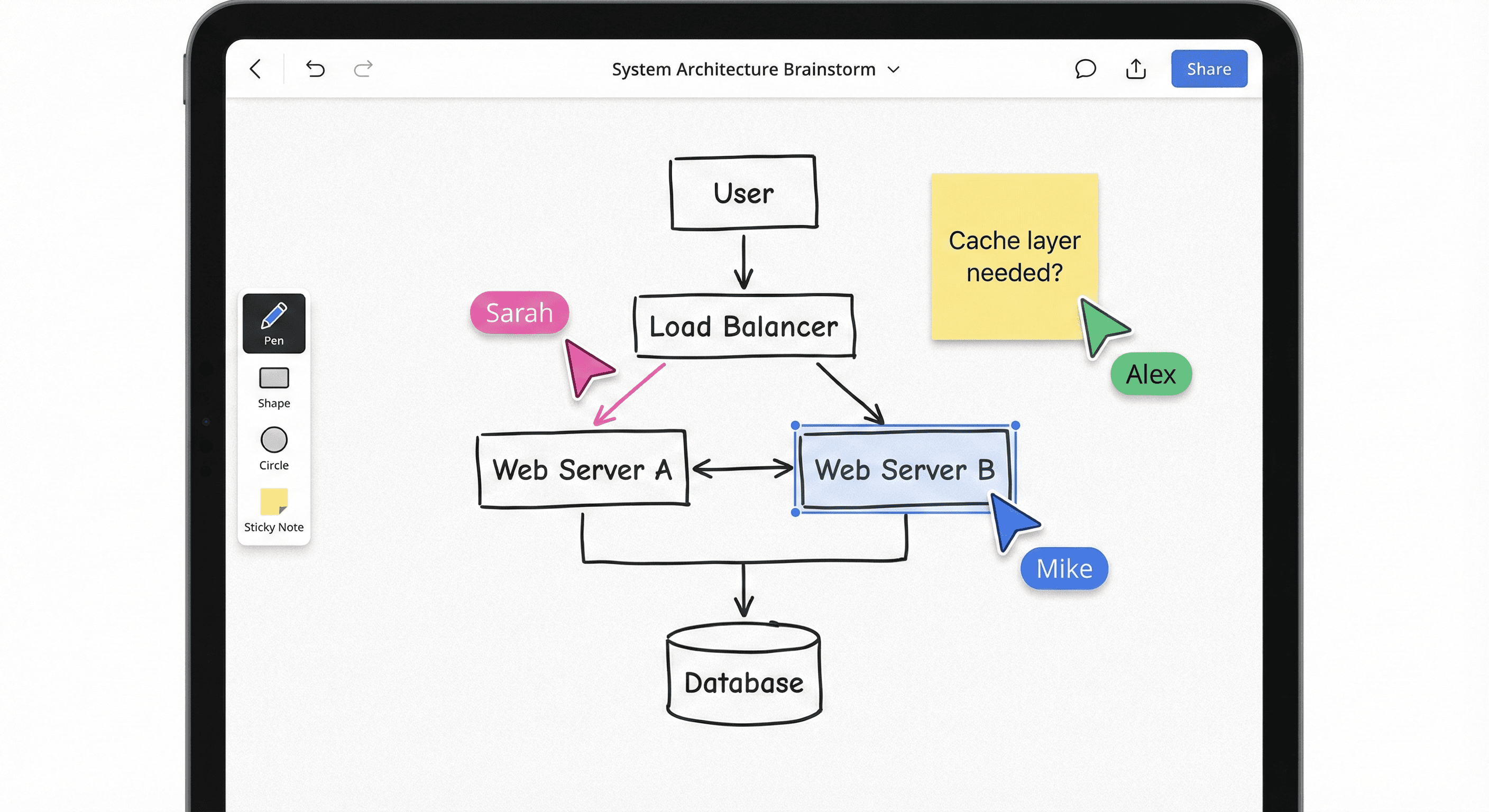Open the comments panel

coord(1086,69)
